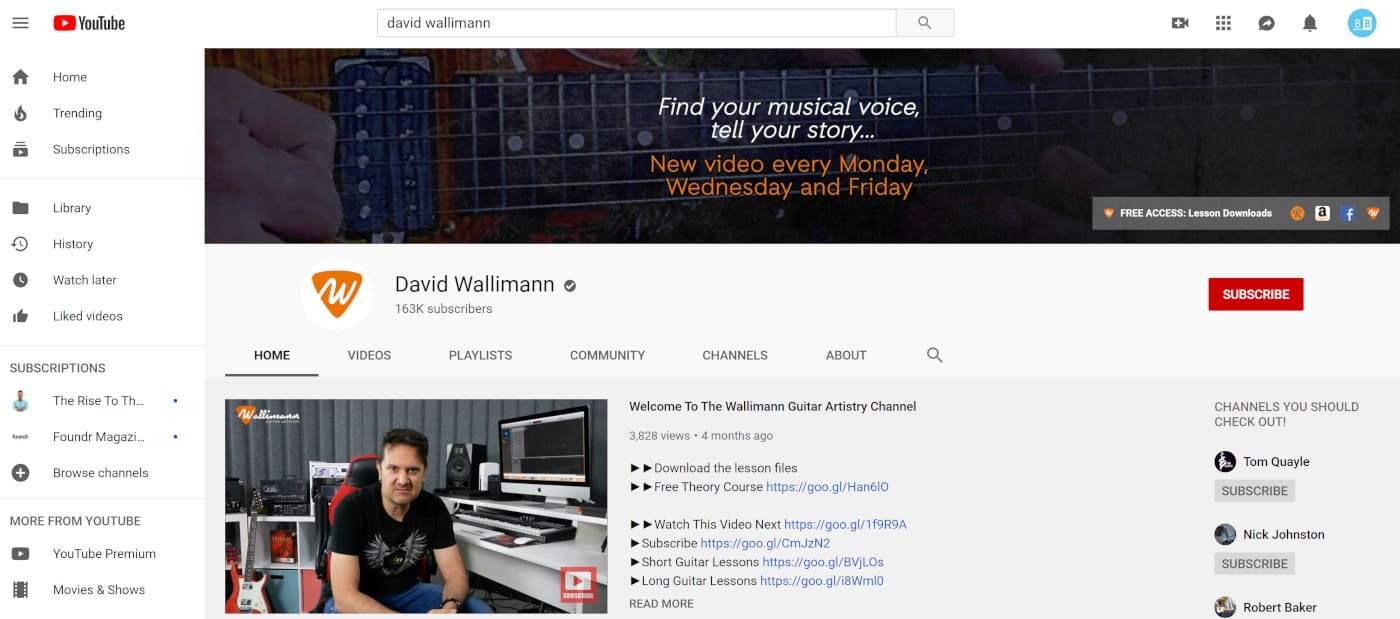Open the Welcome To The Wallimann Guitar Artistry video title

coord(772,407)
